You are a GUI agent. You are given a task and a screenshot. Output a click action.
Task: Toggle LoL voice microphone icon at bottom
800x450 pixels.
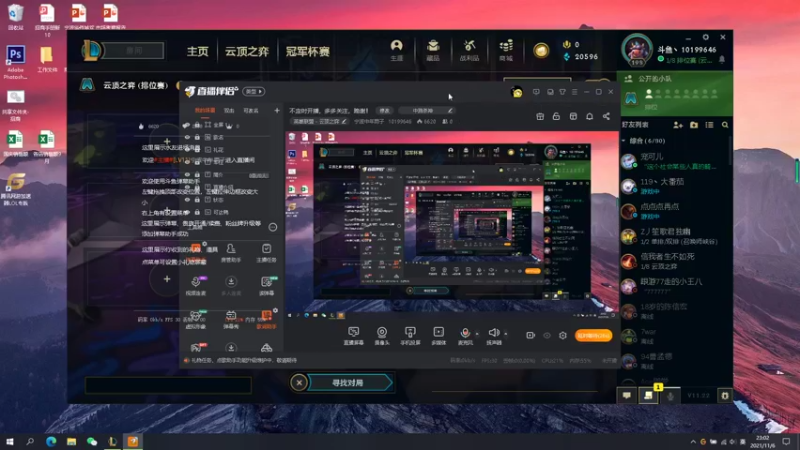670,395
